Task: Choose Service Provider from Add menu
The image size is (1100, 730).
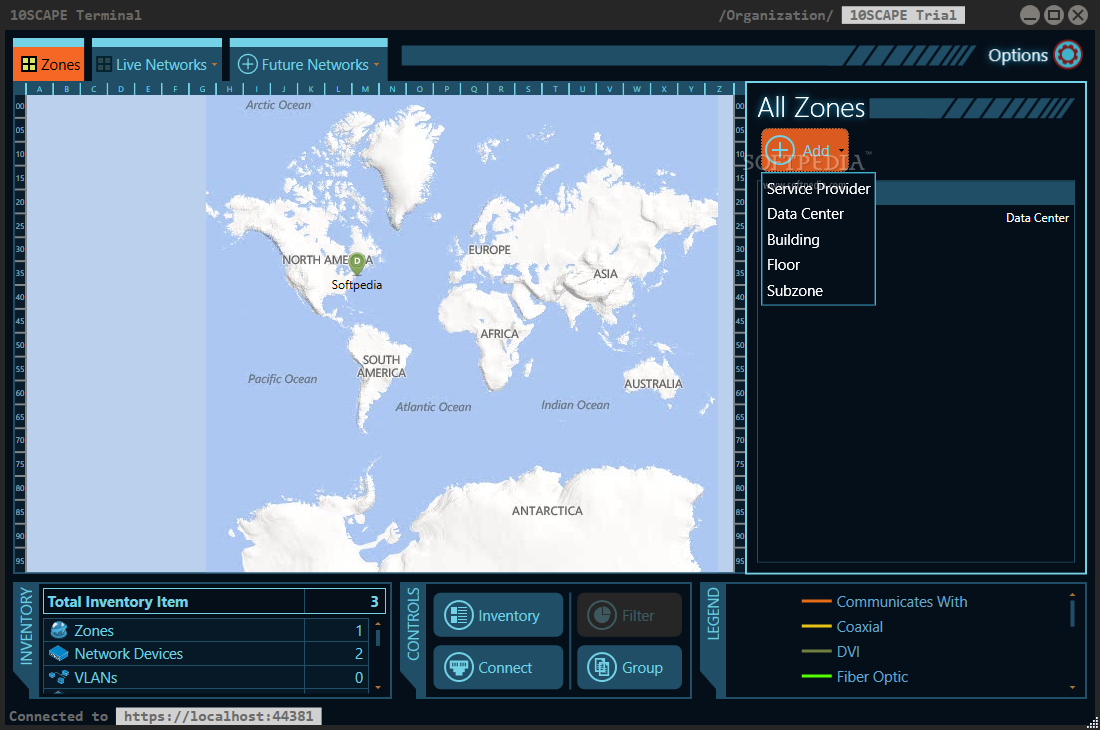Action: pyautogui.click(x=818, y=189)
